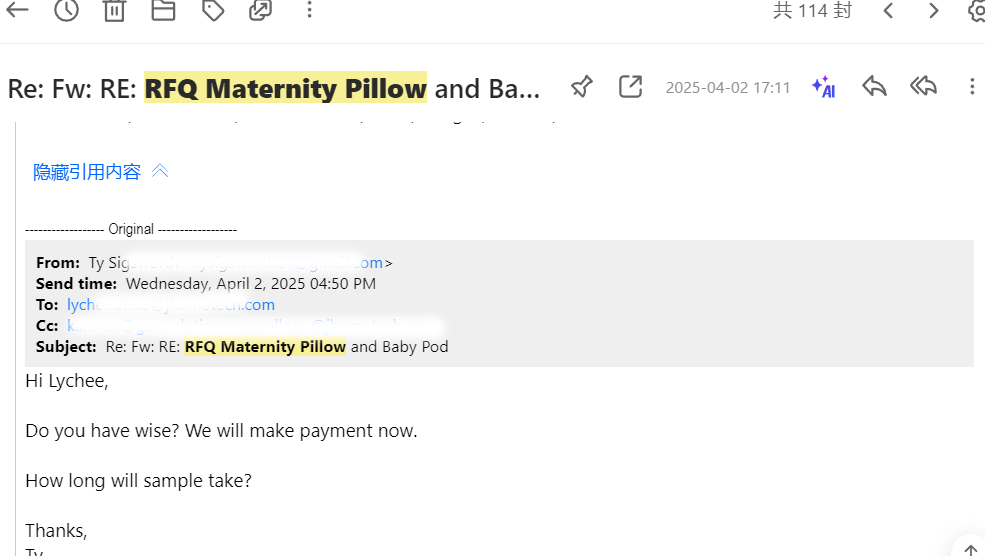The image size is (985, 556).
Task: Reply all to this email
Action: pyautogui.click(x=923, y=87)
